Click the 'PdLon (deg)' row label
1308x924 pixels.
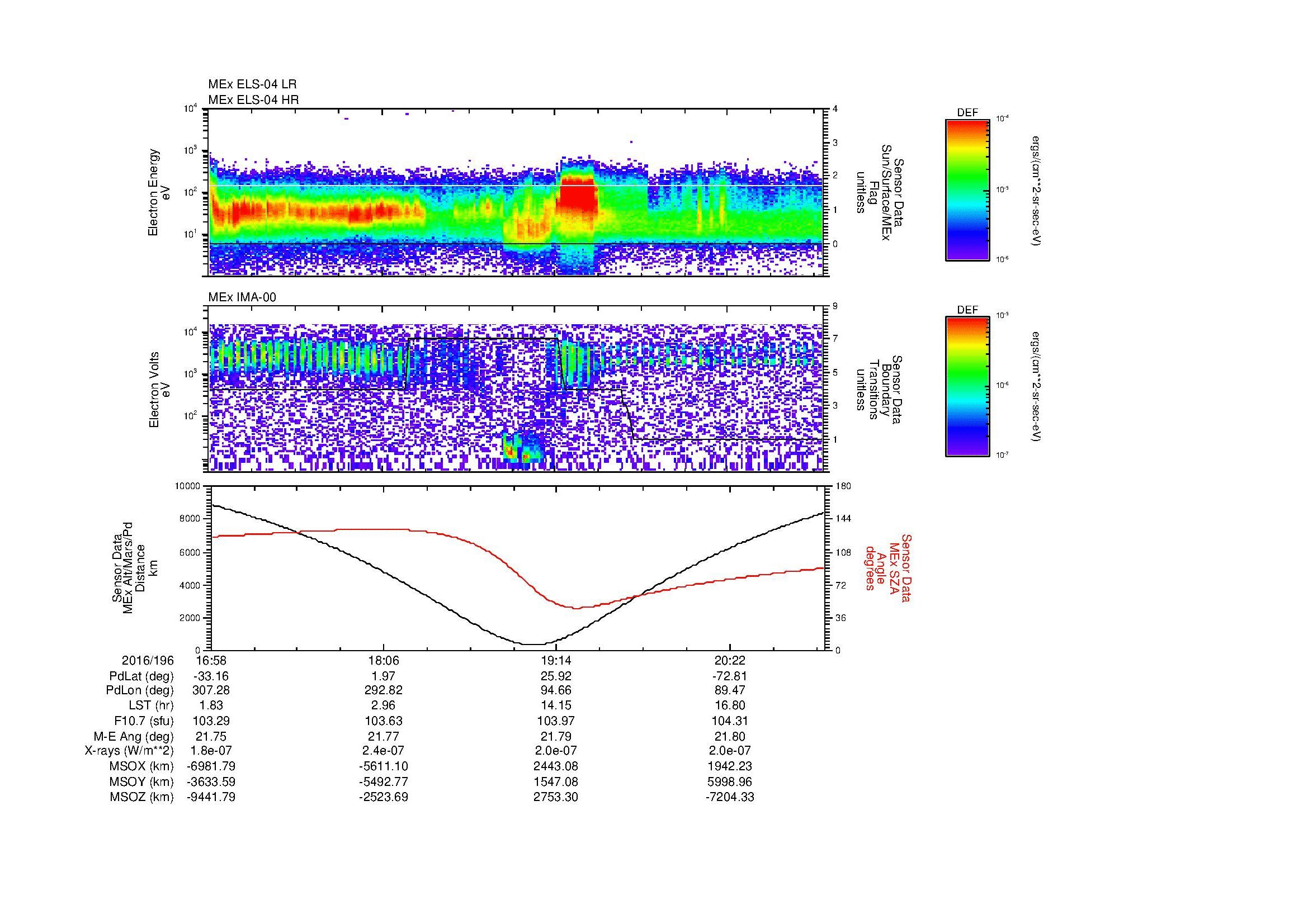(140, 691)
